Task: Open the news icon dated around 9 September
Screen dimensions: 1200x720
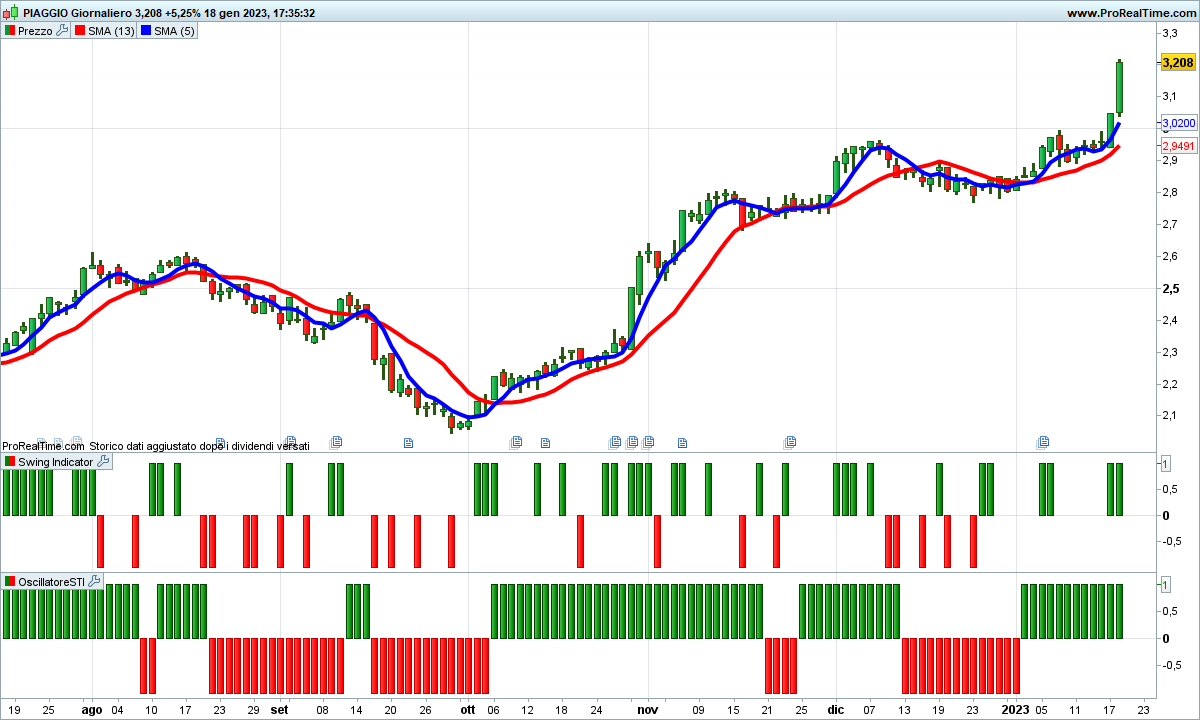Action: tap(336, 441)
